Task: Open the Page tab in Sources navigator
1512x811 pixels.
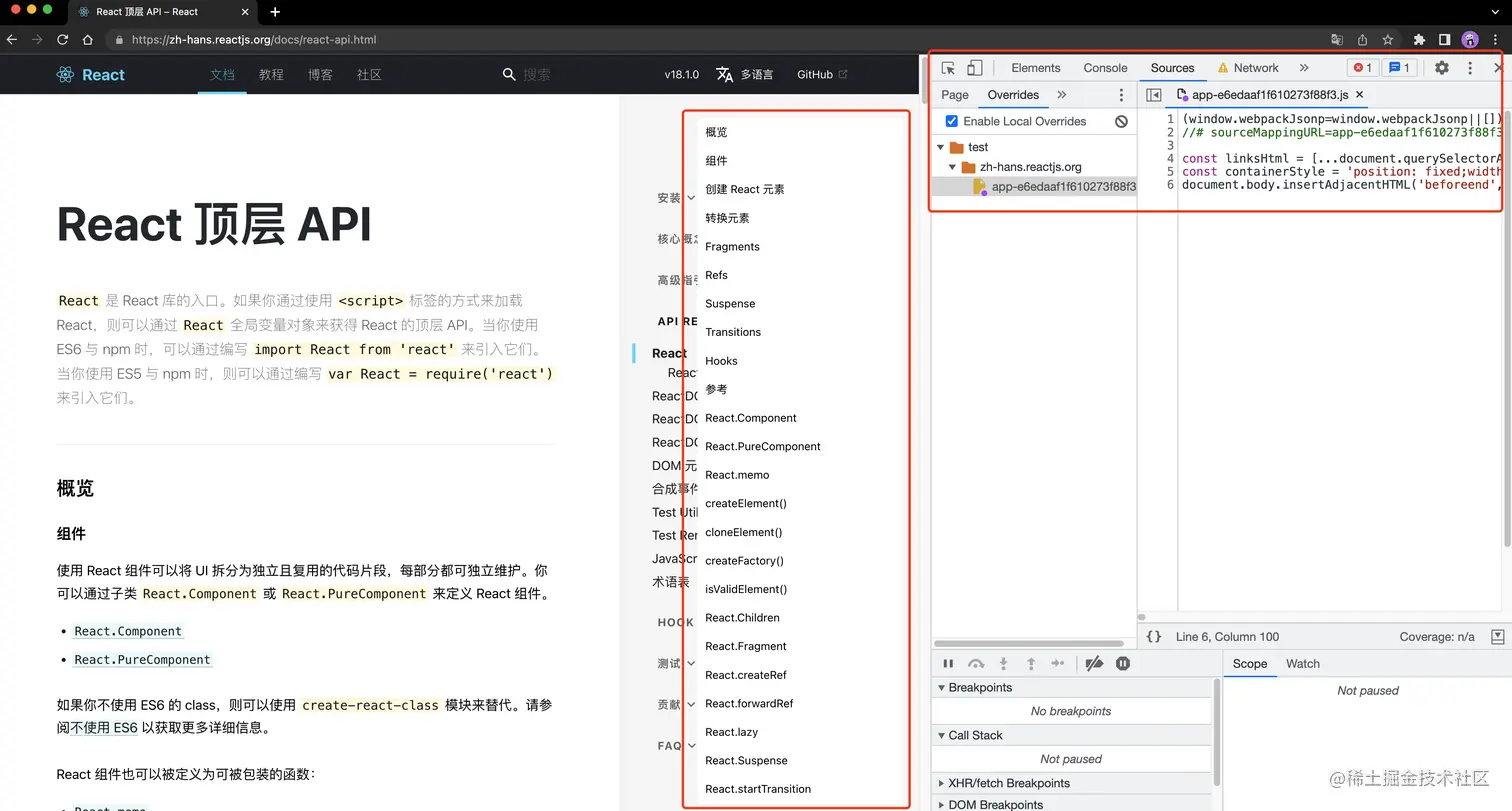Action: [x=955, y=95]
